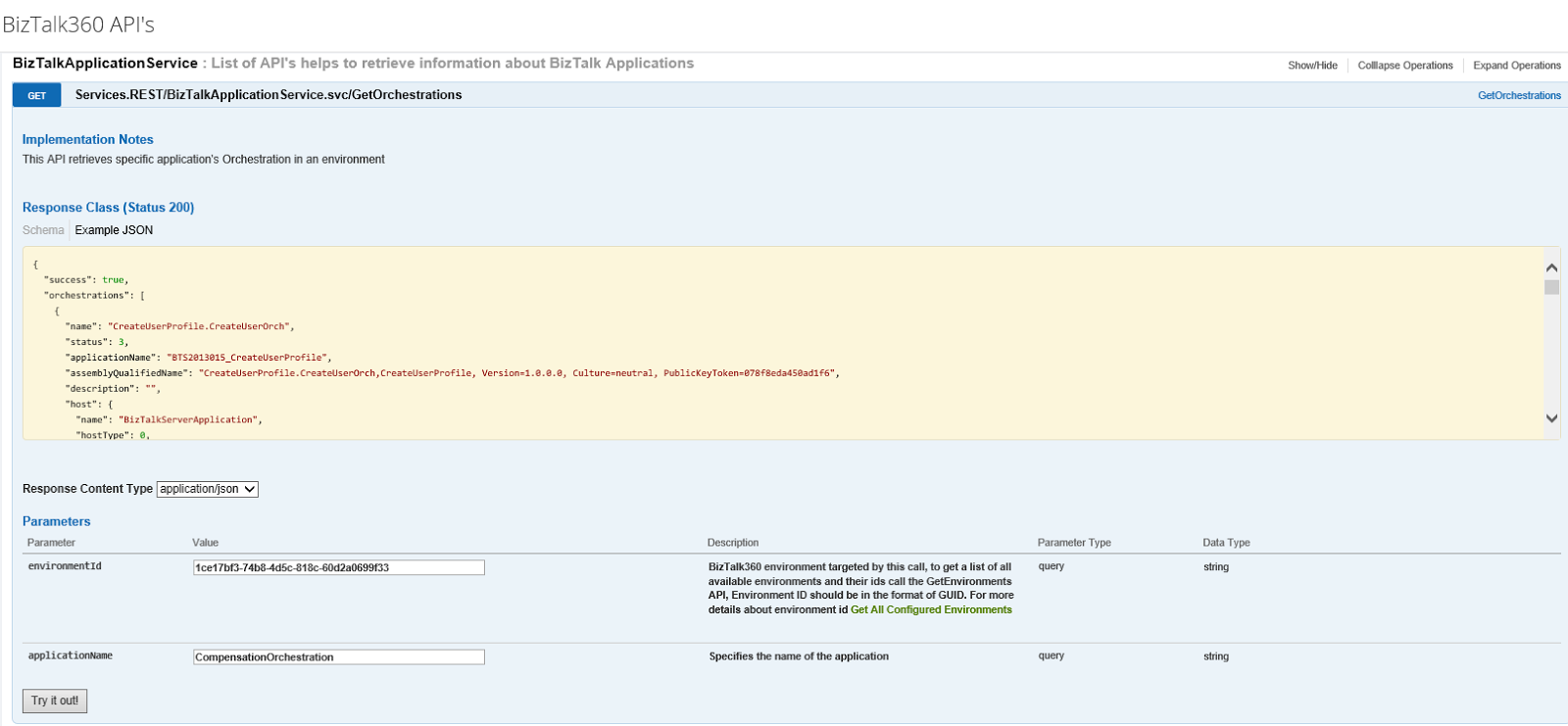Click the 'Description' column header
This screenshot has height=726, width=1568.
(733, 543)
